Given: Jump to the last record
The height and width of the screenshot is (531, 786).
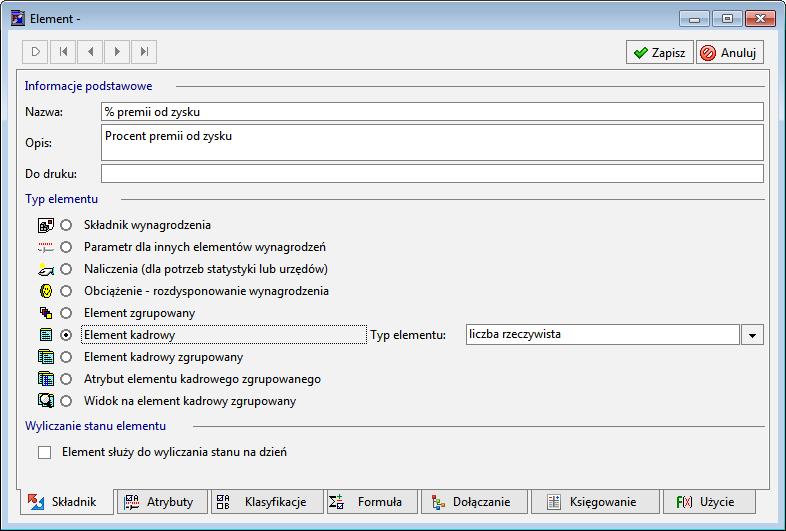Looking at the screenshot, I should click(144, 52).
